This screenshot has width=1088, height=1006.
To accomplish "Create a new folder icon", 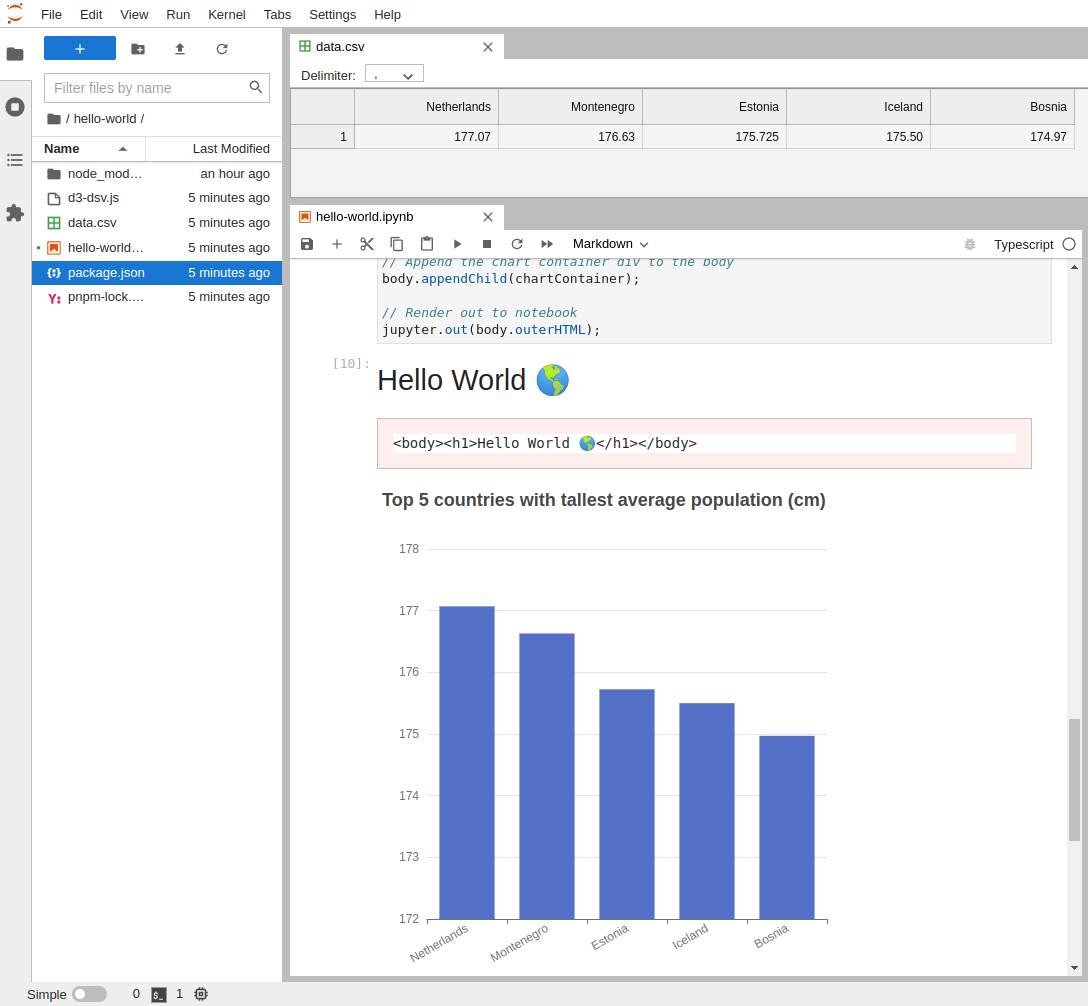I will [x=138, y=49].
